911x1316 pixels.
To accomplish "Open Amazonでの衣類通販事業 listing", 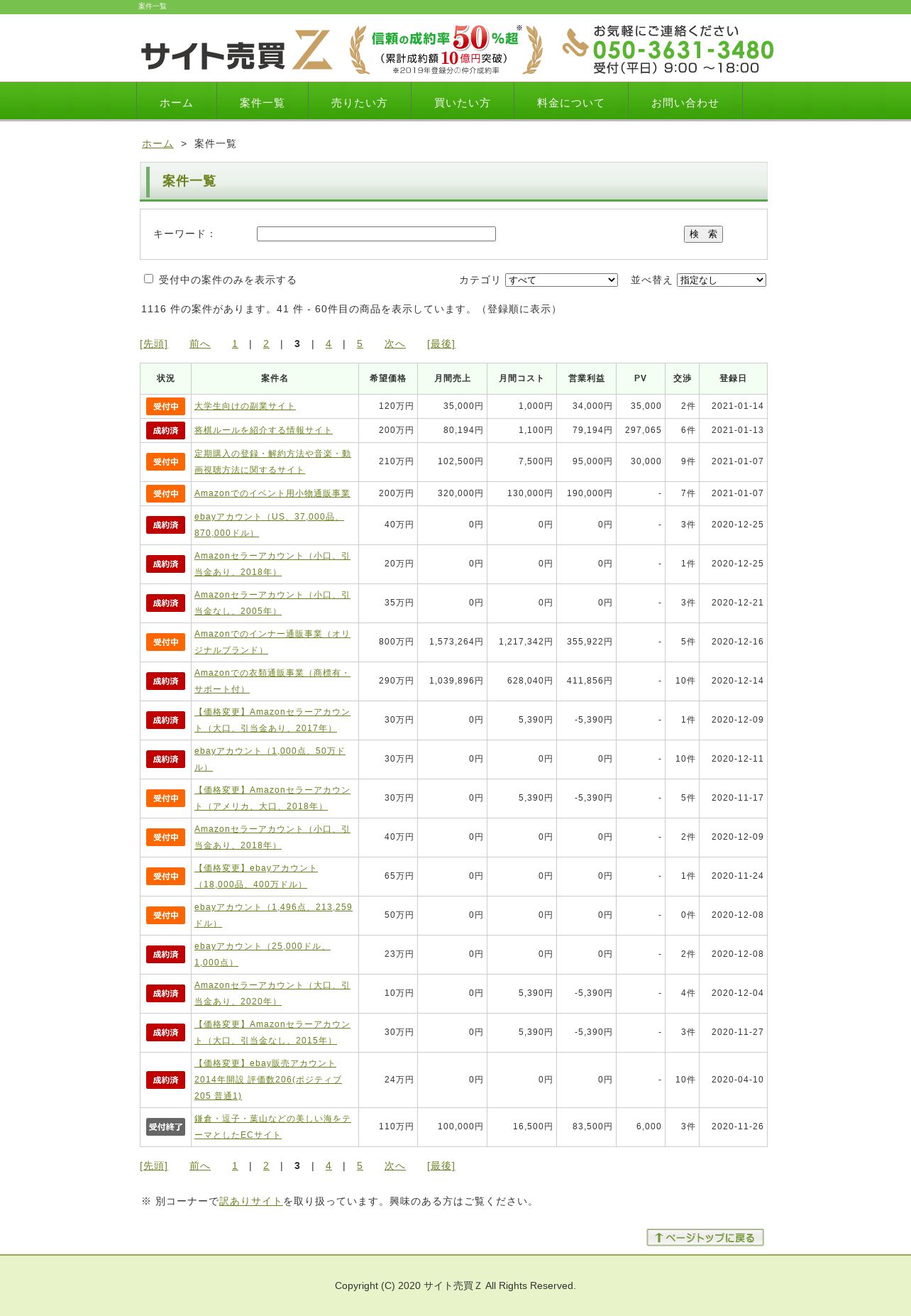I will pos(272,681).
